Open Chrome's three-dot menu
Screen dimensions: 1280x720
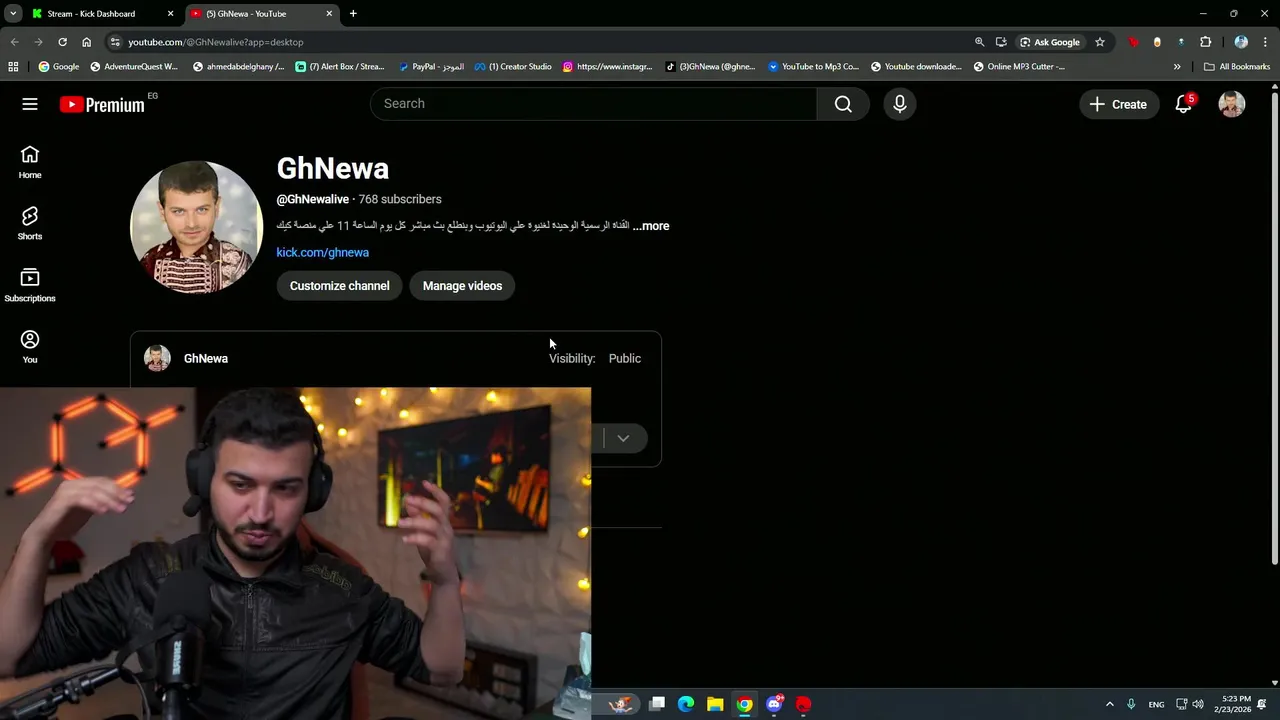[1265, 42]
